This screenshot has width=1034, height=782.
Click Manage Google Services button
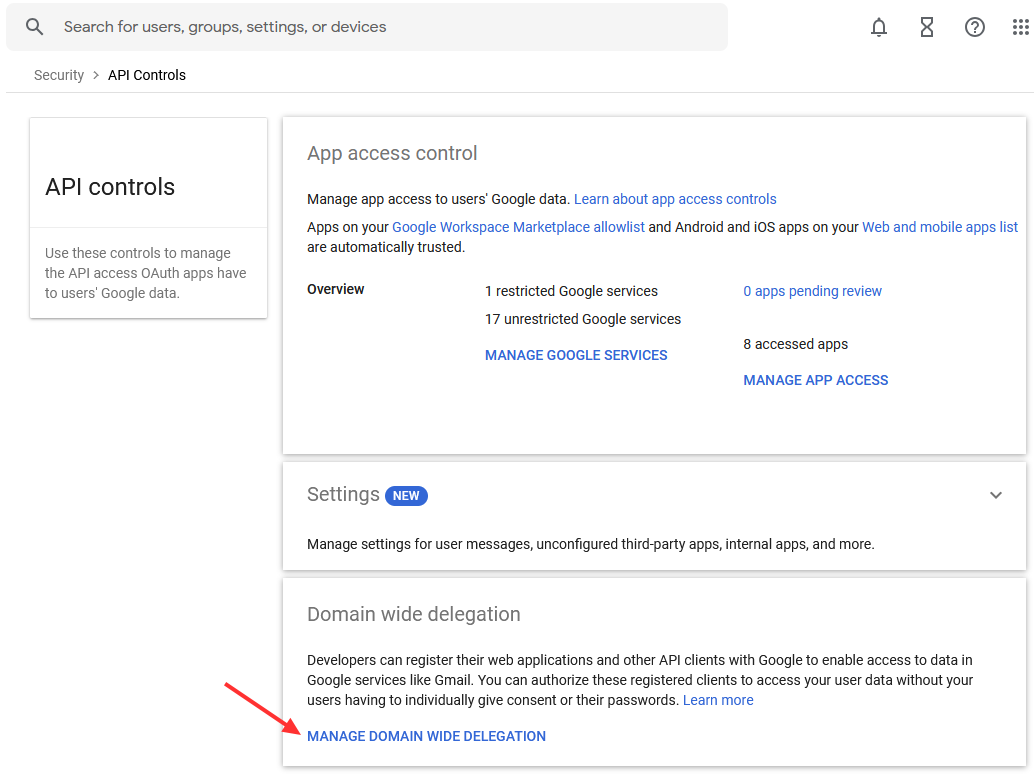click(x=576, y=355)
